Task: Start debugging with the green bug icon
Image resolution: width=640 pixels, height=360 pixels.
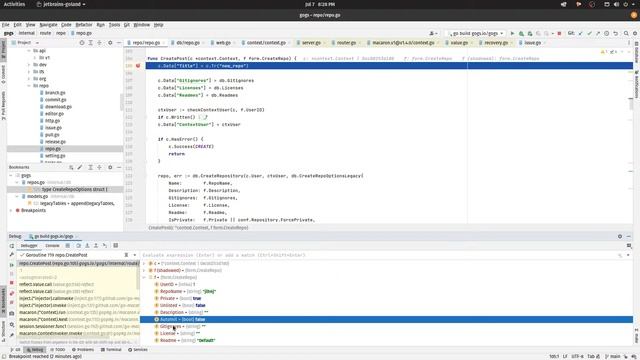Action: pyautogui.click(x=521, y=33)
